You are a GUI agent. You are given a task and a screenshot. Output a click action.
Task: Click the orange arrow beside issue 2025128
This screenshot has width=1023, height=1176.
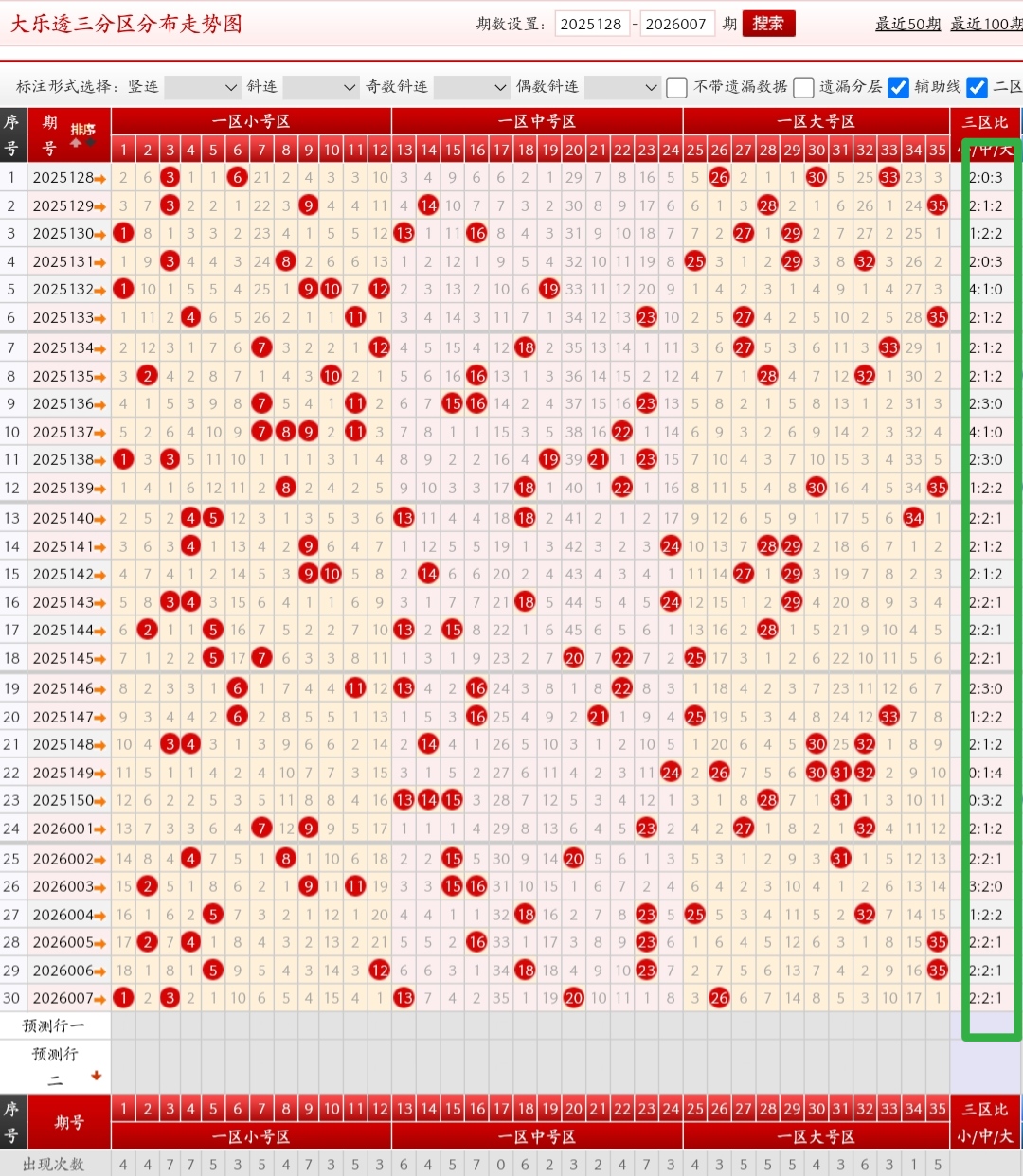pyautogui.click(x=100, y=178)
